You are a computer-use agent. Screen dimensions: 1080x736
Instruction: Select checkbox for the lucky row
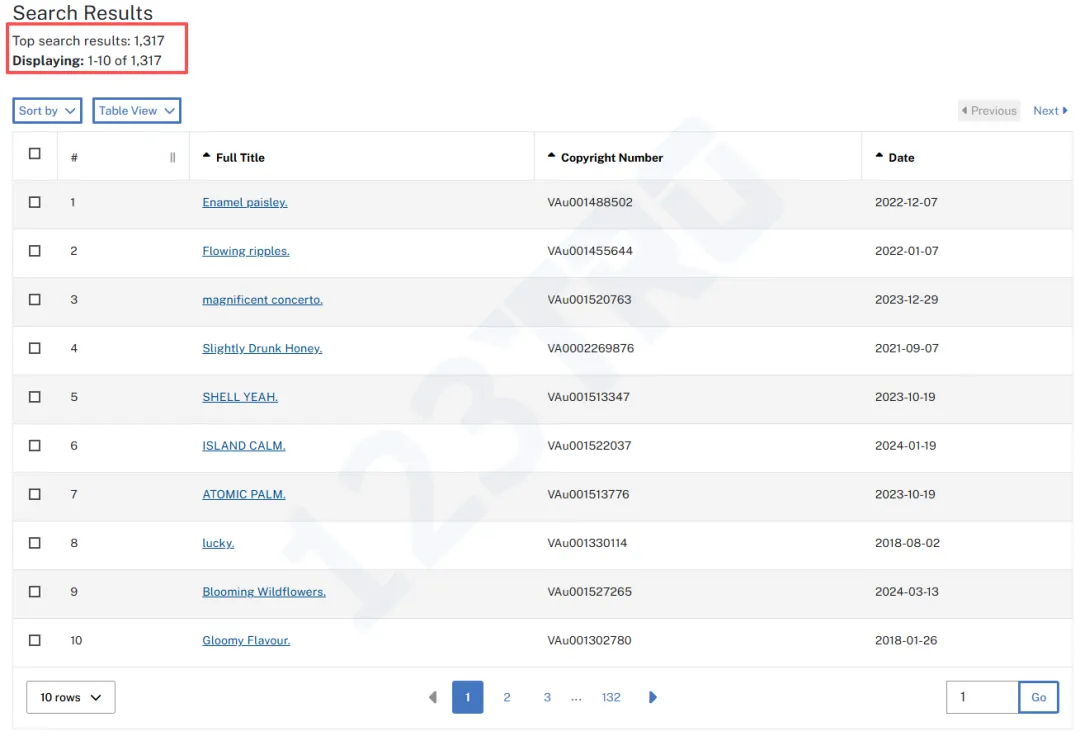click(34, 543)
